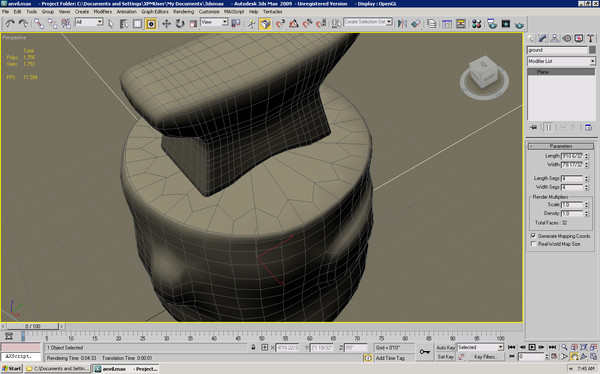Select the Select and Link tool
This screenshot has width=600, height=374.
click(x=39, y=24)
